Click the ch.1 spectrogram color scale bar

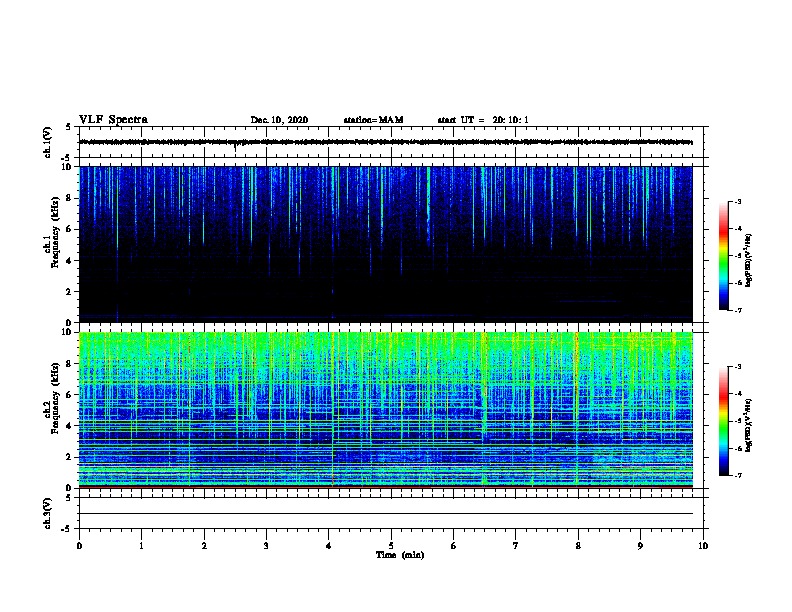[723, 256]
